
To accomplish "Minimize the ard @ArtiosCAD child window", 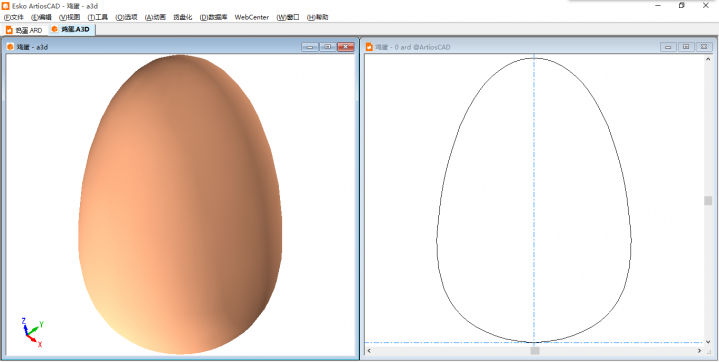I will (669, 47).
